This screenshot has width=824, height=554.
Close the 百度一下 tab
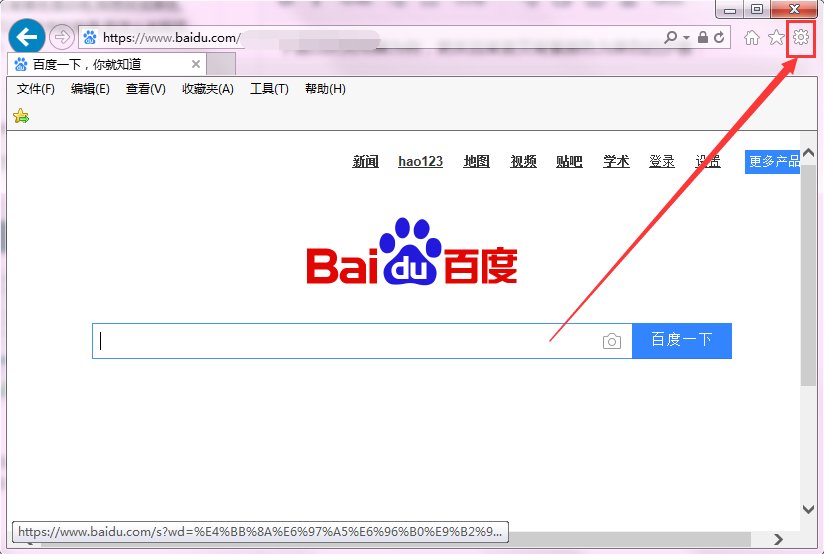pos(195,64)
